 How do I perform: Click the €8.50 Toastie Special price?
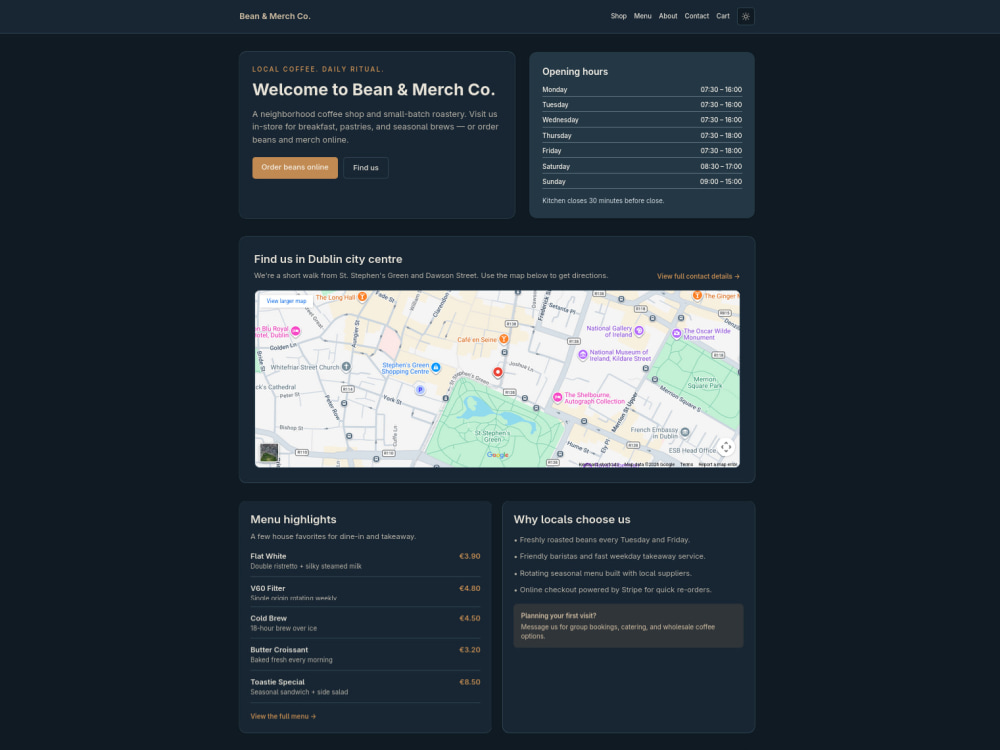click(469, 682)
